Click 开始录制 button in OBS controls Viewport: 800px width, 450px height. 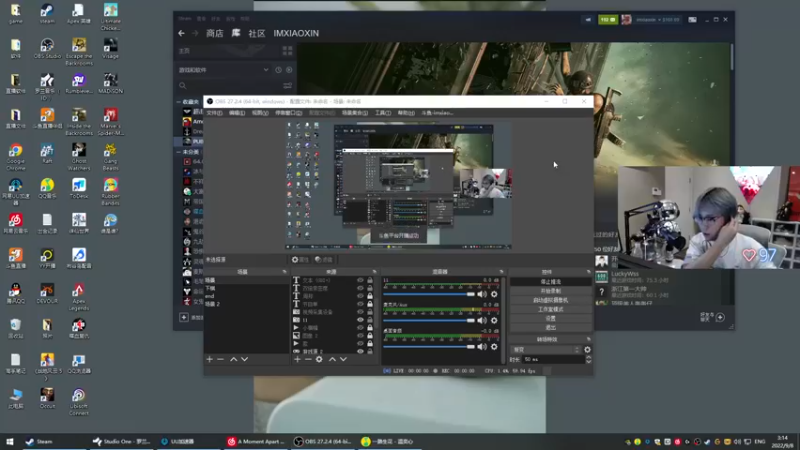pyautogui.click(x=551, y=291)
